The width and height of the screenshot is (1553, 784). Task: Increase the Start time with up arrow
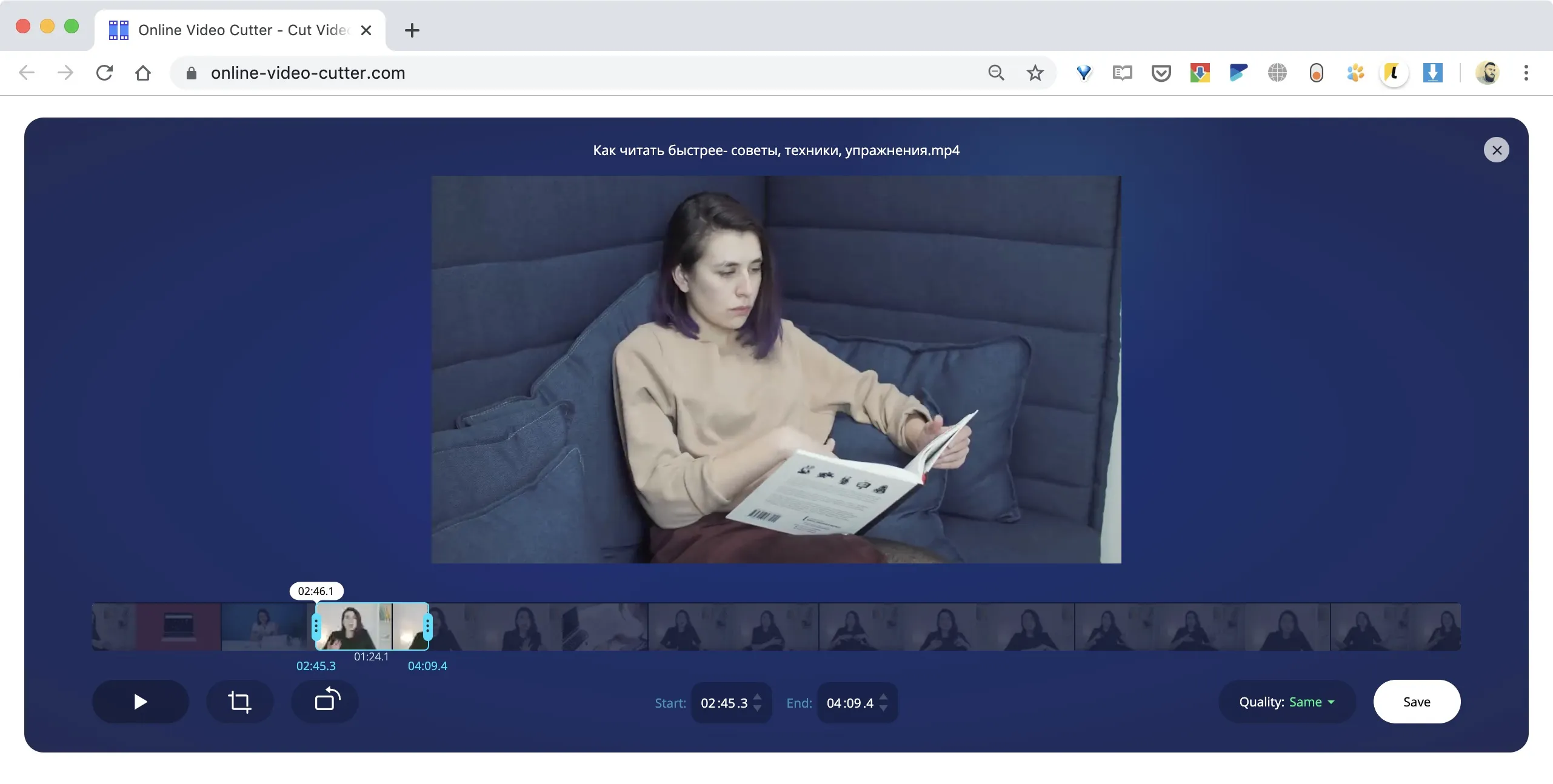point(758,697)
